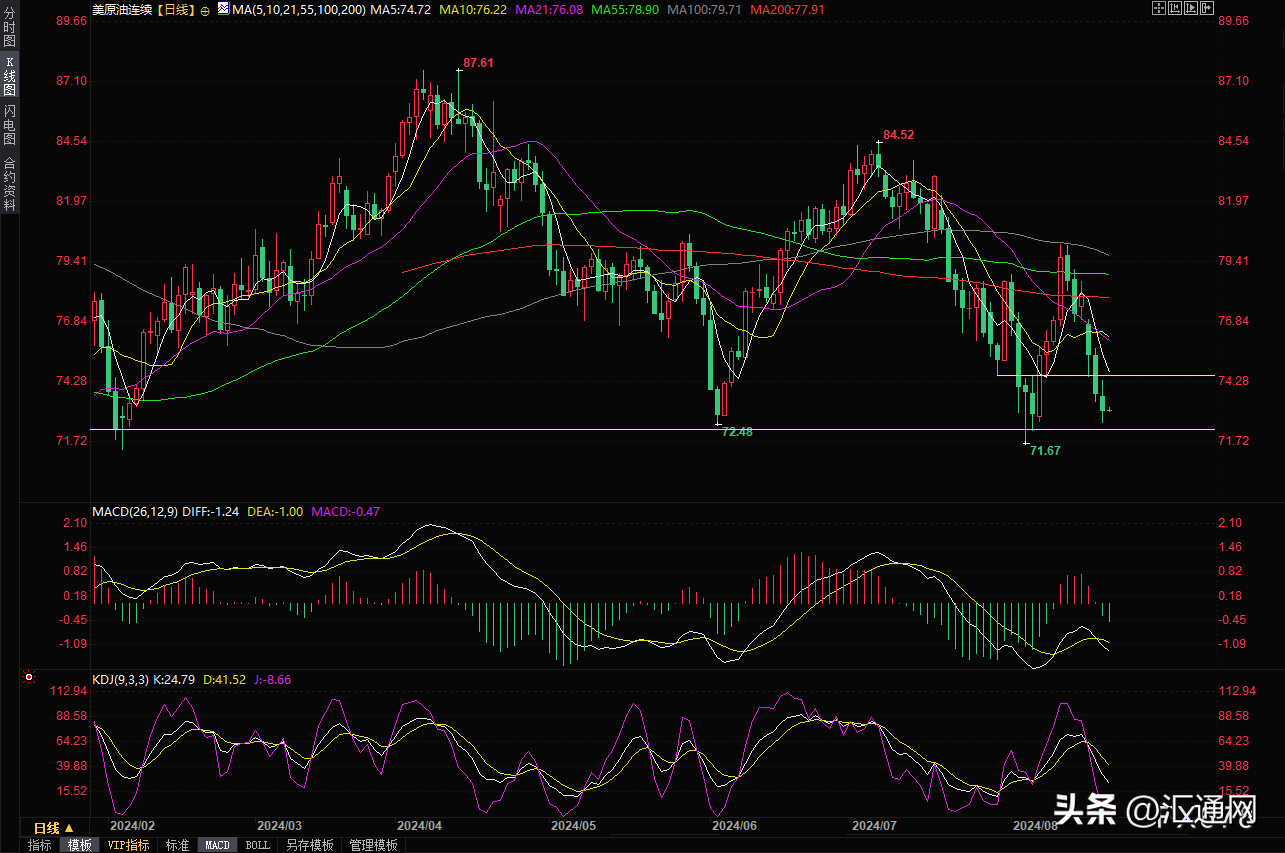This screenshot has height=853, width=1285.
Task: Select the 指标 bottom tab
Action: [40, 845]
